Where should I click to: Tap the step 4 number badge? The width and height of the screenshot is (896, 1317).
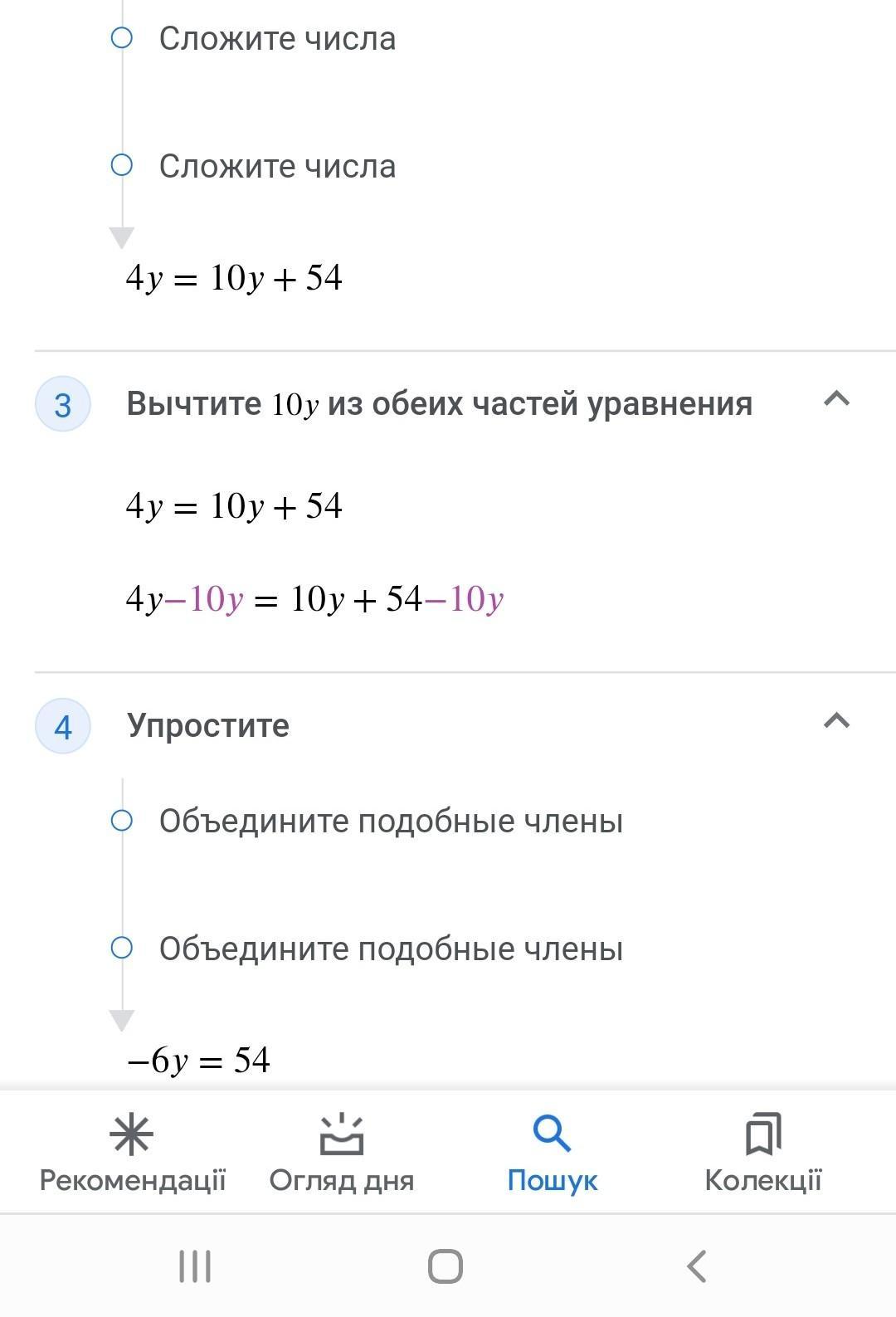pyautogui.click(x=63, y=727)
